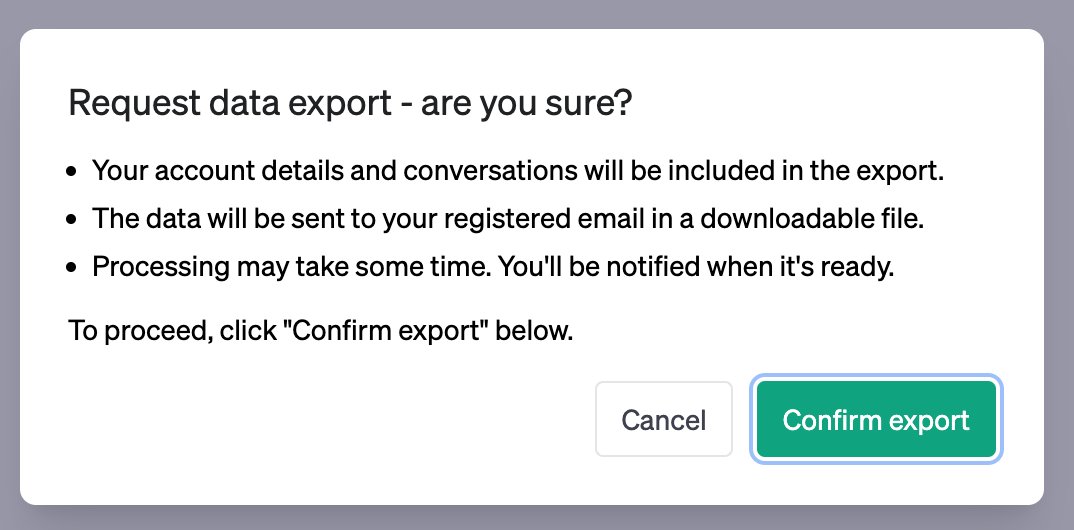
Task: Click empty dialog area left of Cancel
Action: click(x=329, y=419)
